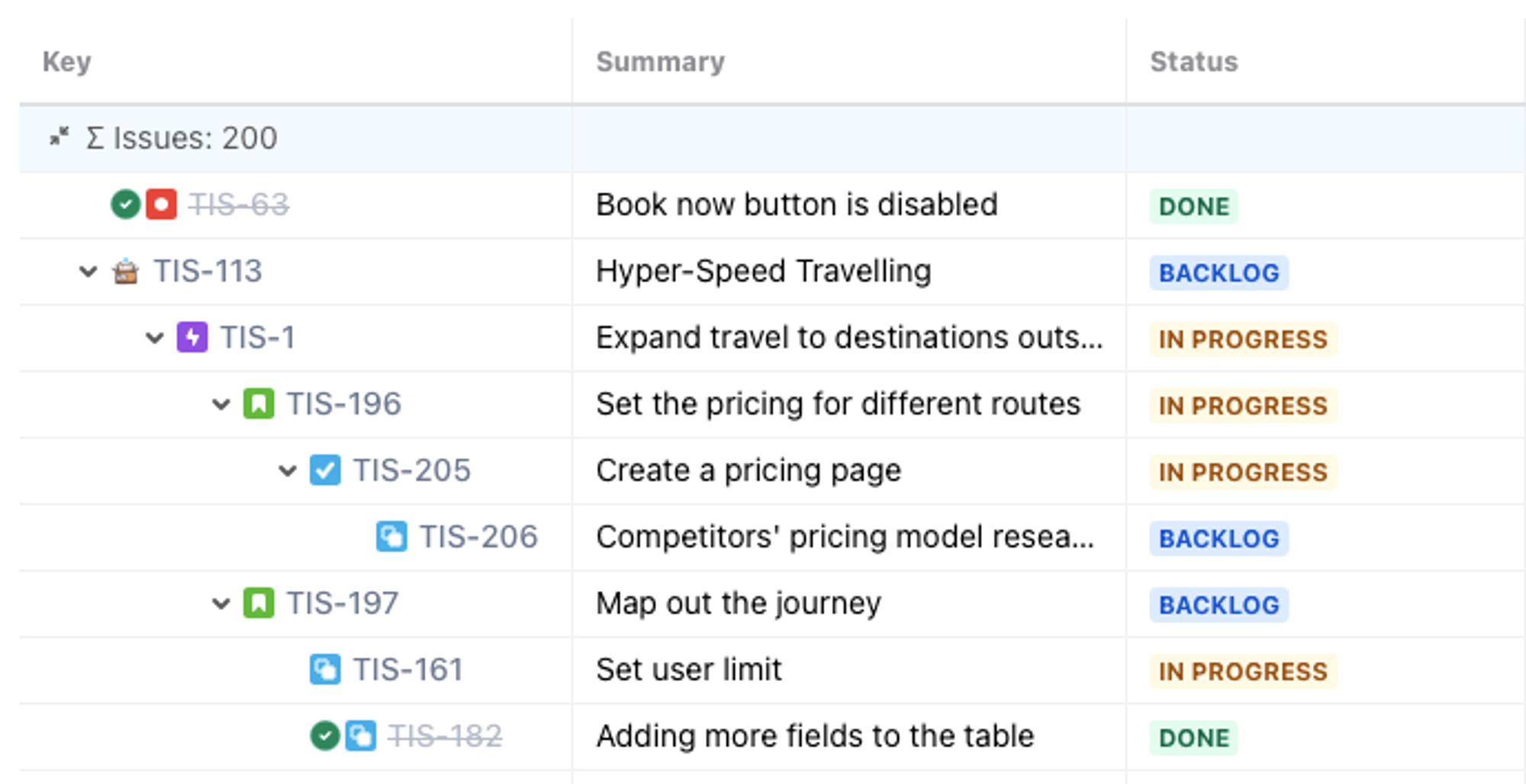1526x784 pixels.
Task: Collapse the TIS-196 story row
Action: (221, 404)
